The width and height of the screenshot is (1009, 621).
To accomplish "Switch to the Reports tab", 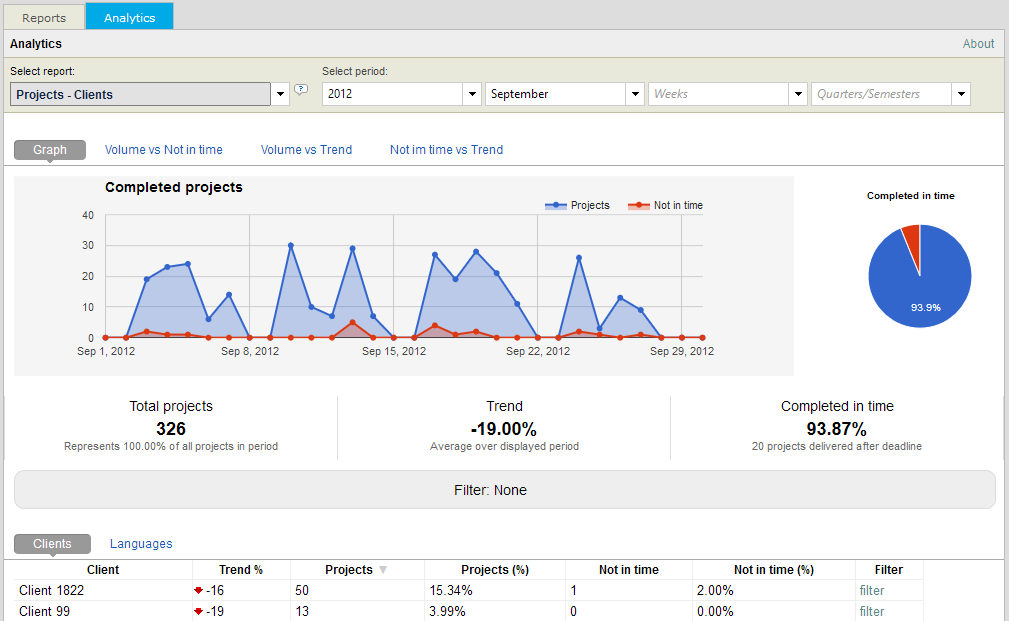I will pos(44,18).
